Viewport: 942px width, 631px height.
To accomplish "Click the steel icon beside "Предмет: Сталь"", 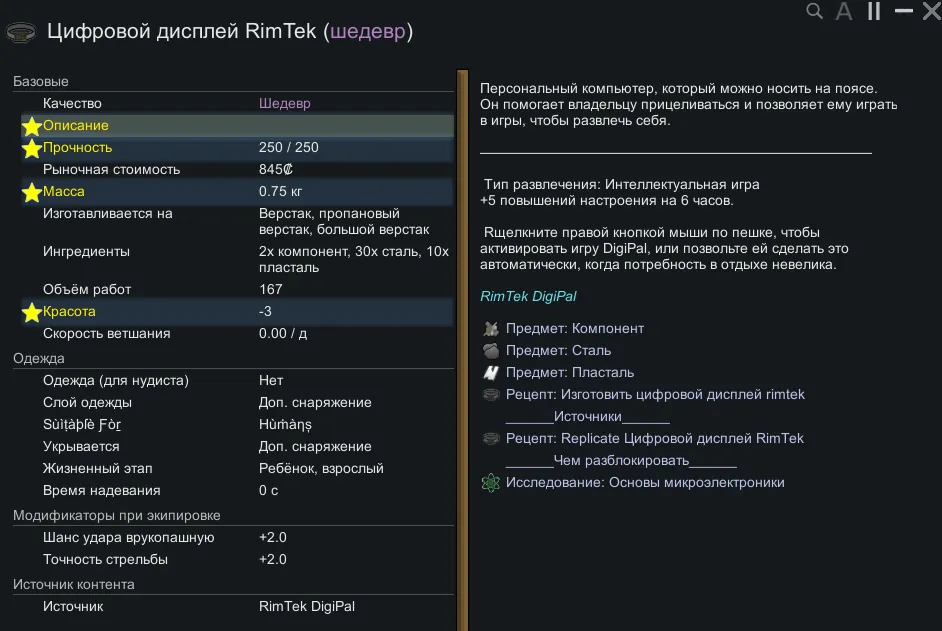I will (490, 351).
